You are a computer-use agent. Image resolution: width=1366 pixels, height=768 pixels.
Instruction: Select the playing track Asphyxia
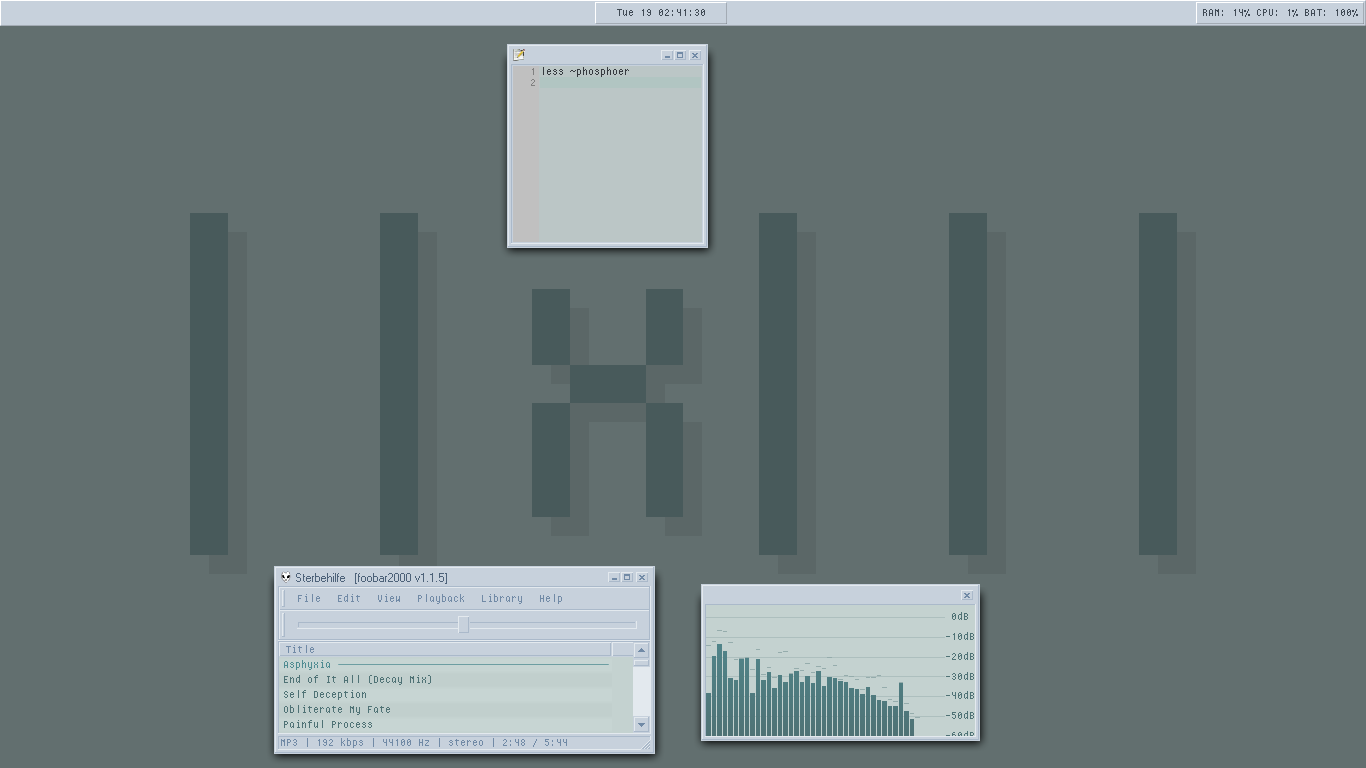[x=445, y=664]
